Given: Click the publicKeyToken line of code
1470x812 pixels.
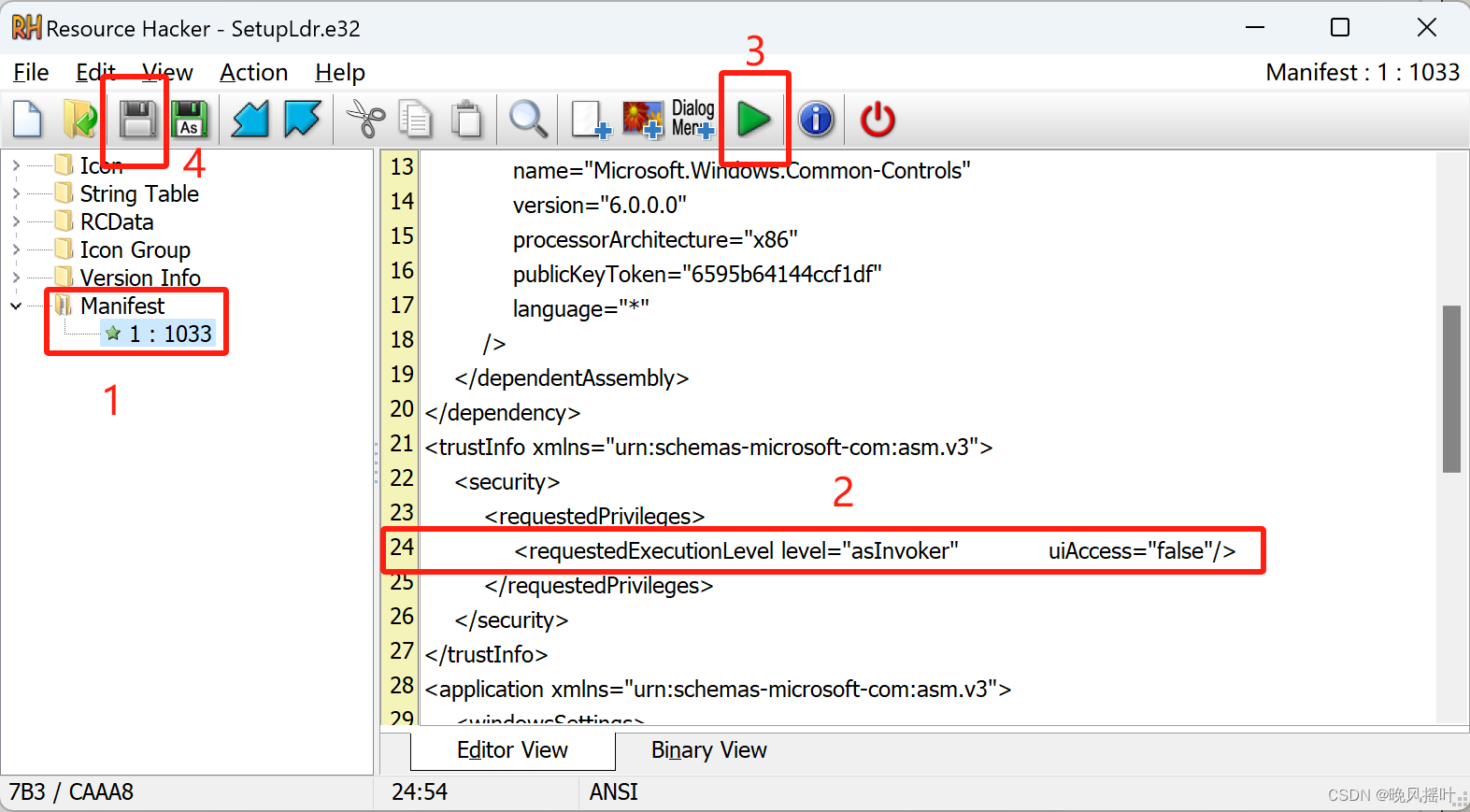Looking at the screenshot, I should 697,274.
